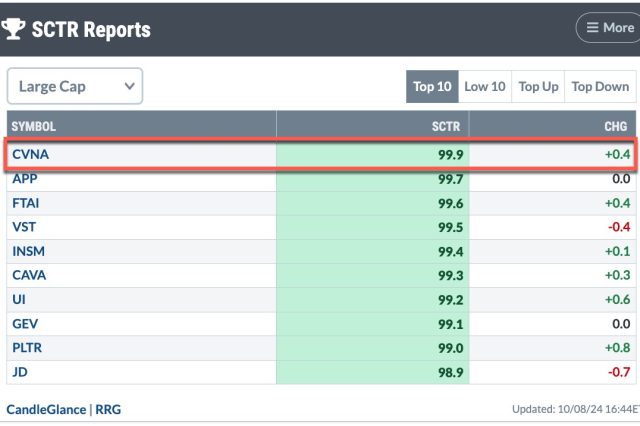Open the CAVA ticker
Viewport: 640px width, 426px height.
point(29,275)
